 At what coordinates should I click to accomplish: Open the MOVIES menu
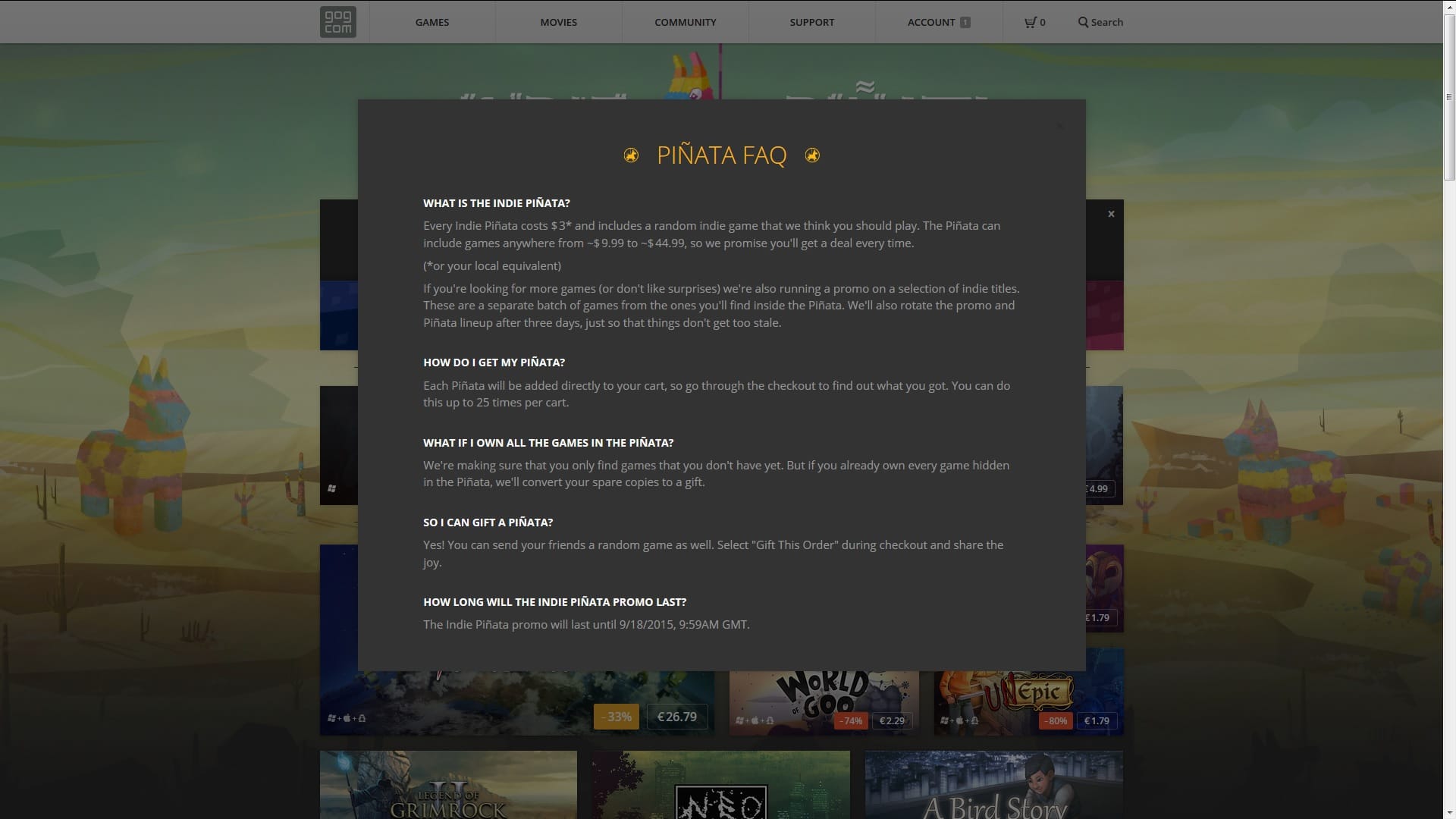pos(559,22)
